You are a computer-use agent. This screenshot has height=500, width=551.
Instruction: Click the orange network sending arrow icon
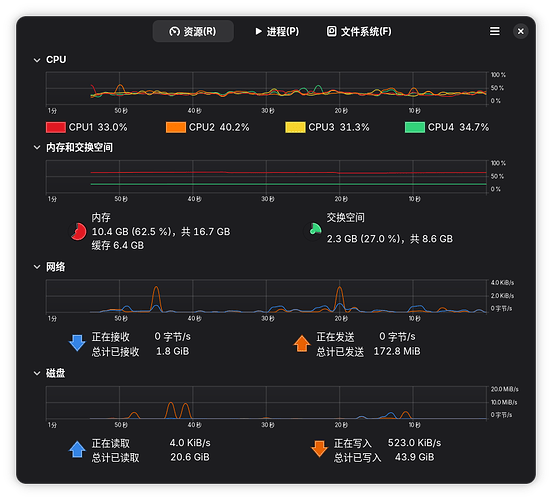[302, 343]
